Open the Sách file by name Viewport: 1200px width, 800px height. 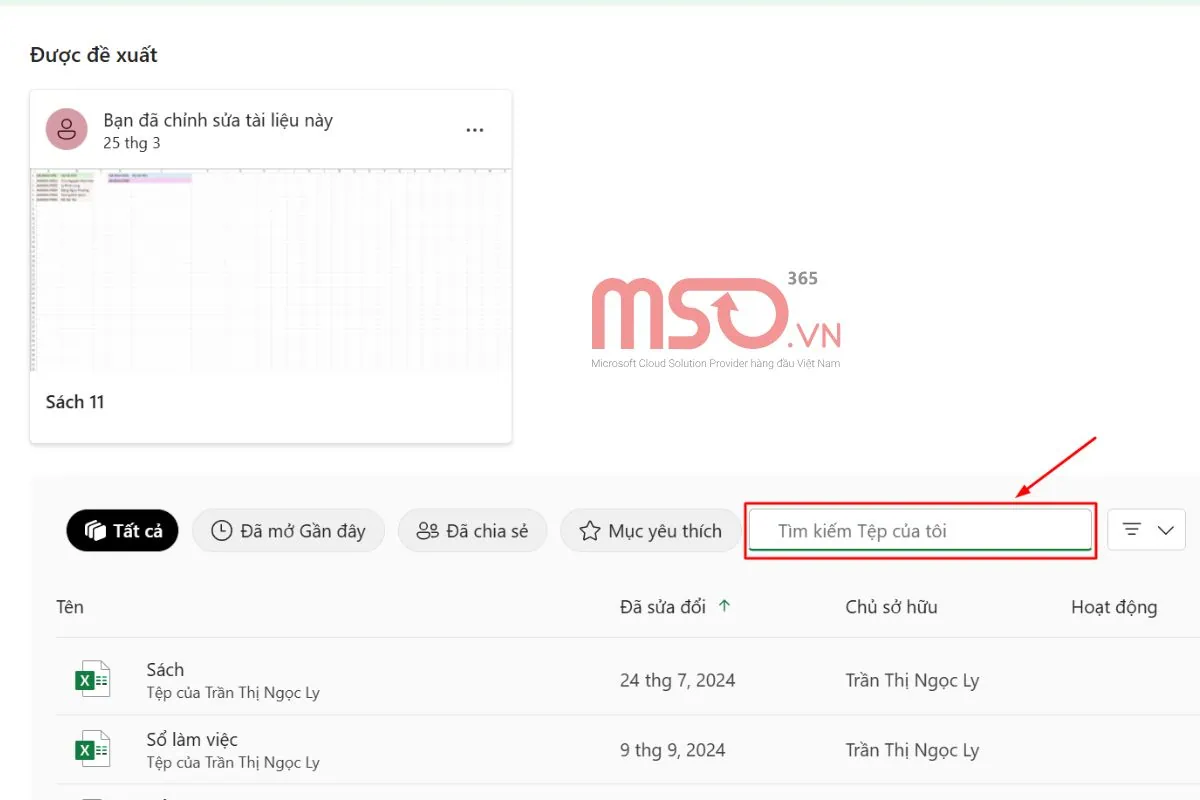point(165,670)
